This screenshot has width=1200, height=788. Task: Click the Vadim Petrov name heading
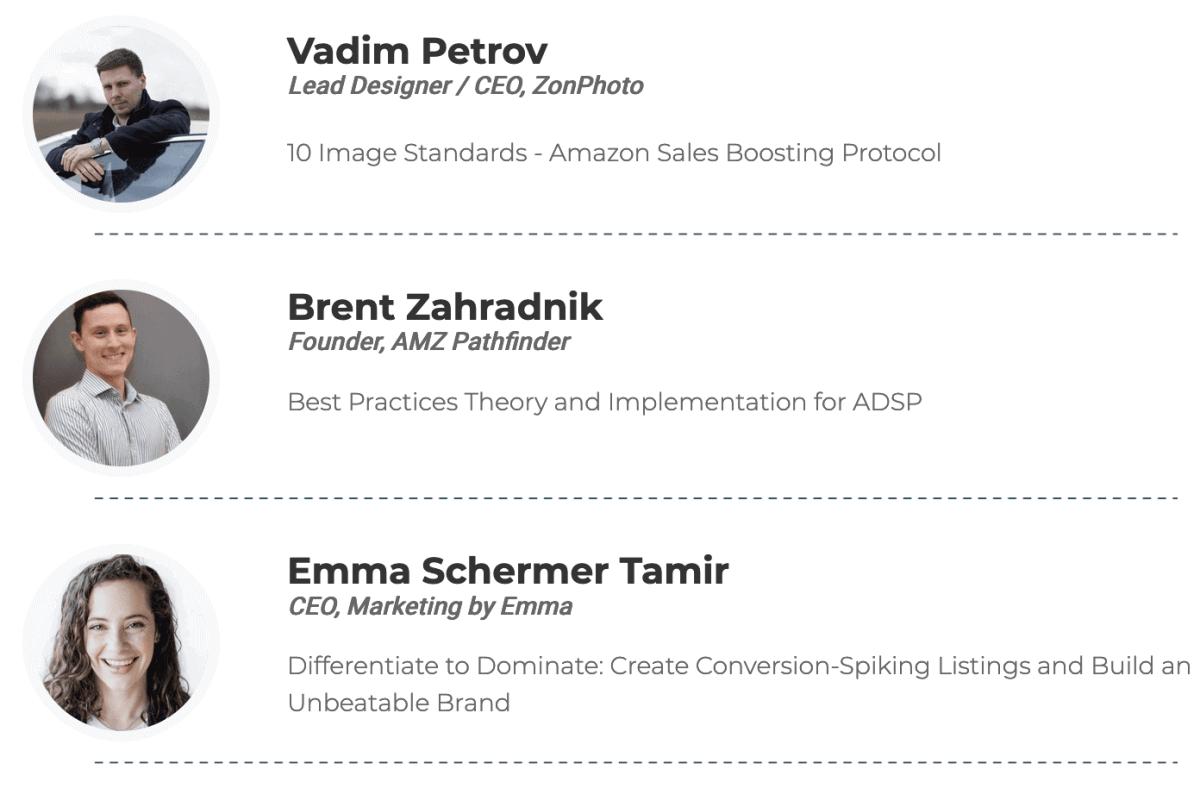click(417, 51)
